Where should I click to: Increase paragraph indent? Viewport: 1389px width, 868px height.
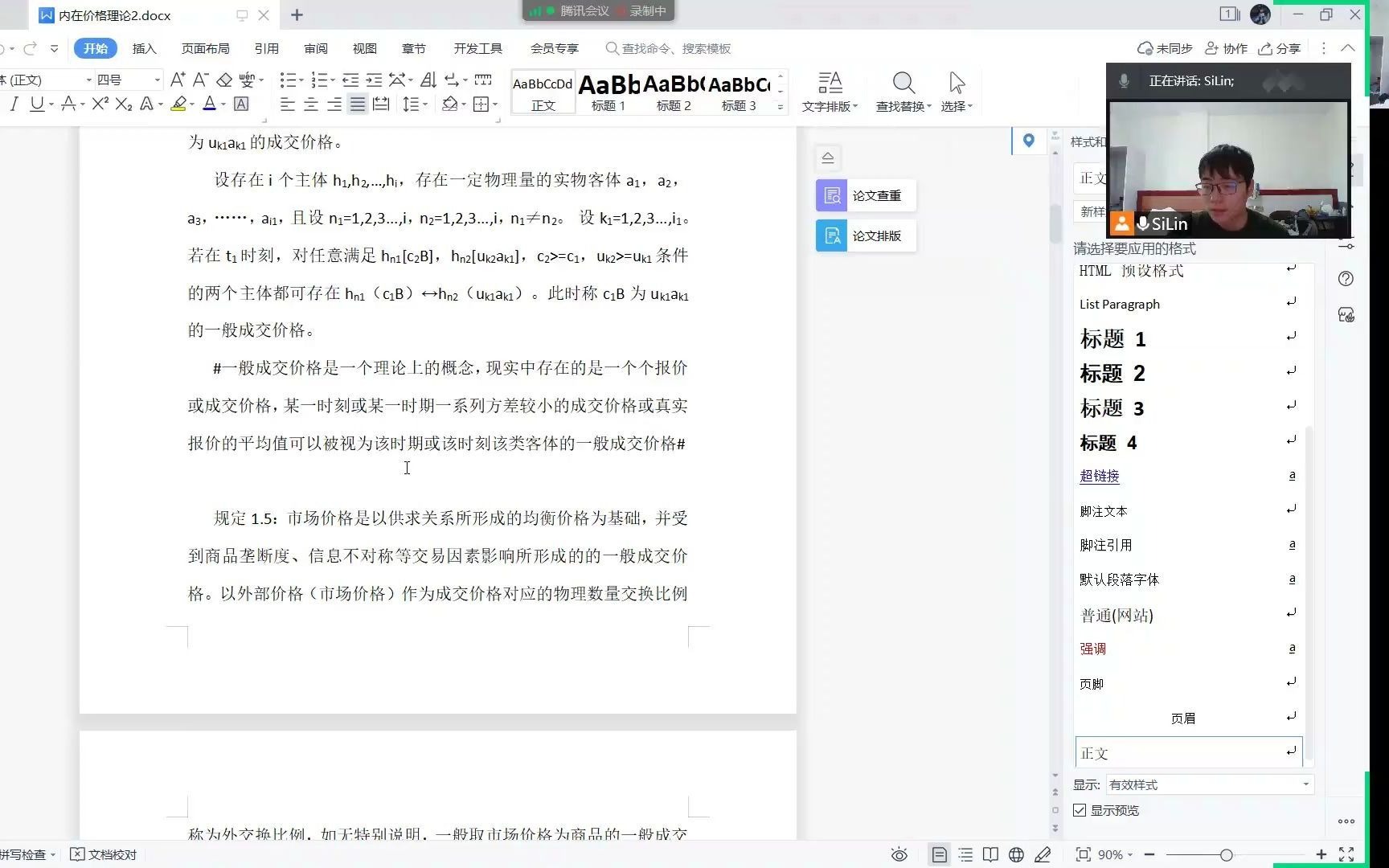click(x=374, y=80)
